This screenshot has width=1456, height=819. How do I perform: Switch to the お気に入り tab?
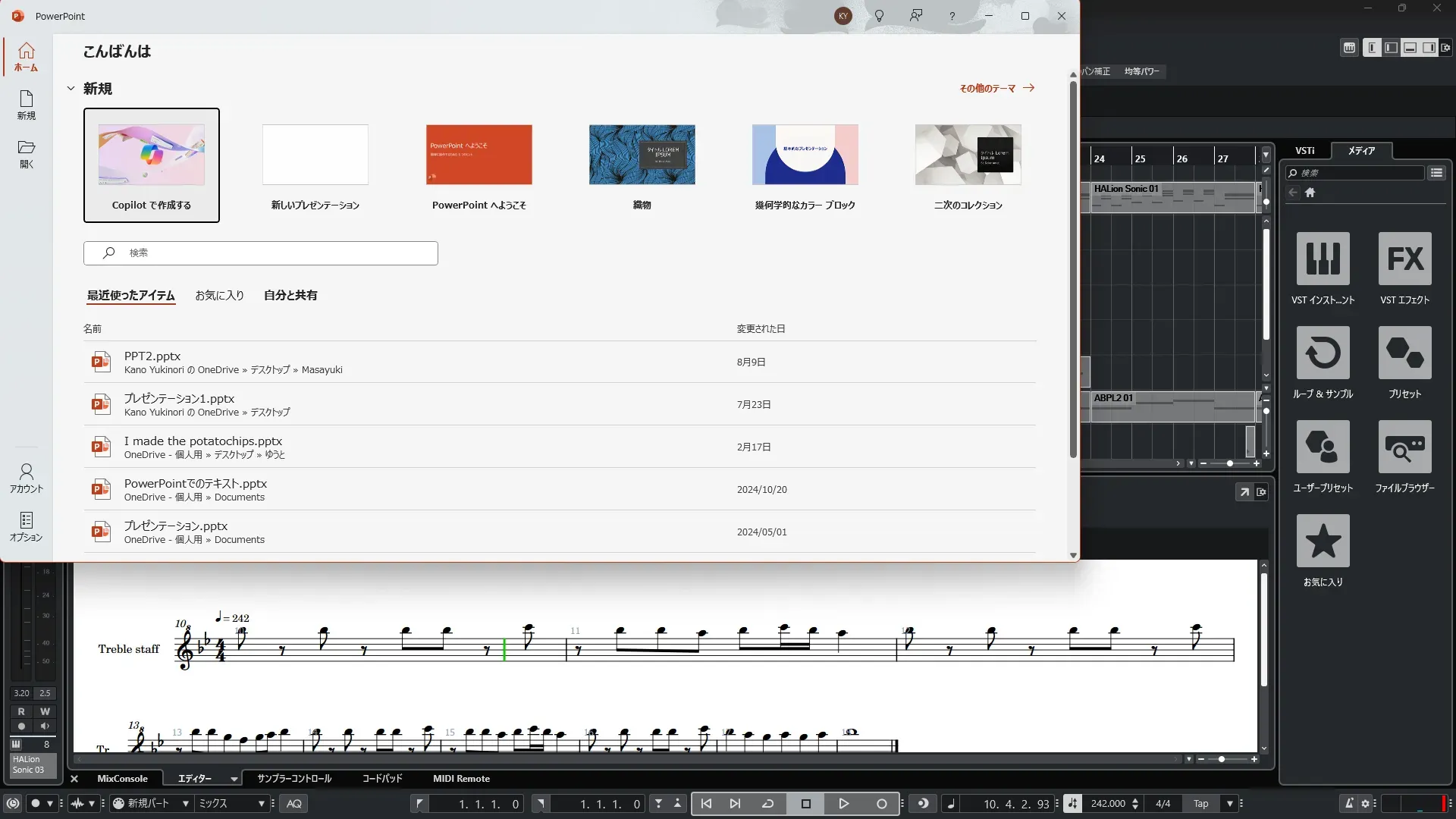(219, 296)
